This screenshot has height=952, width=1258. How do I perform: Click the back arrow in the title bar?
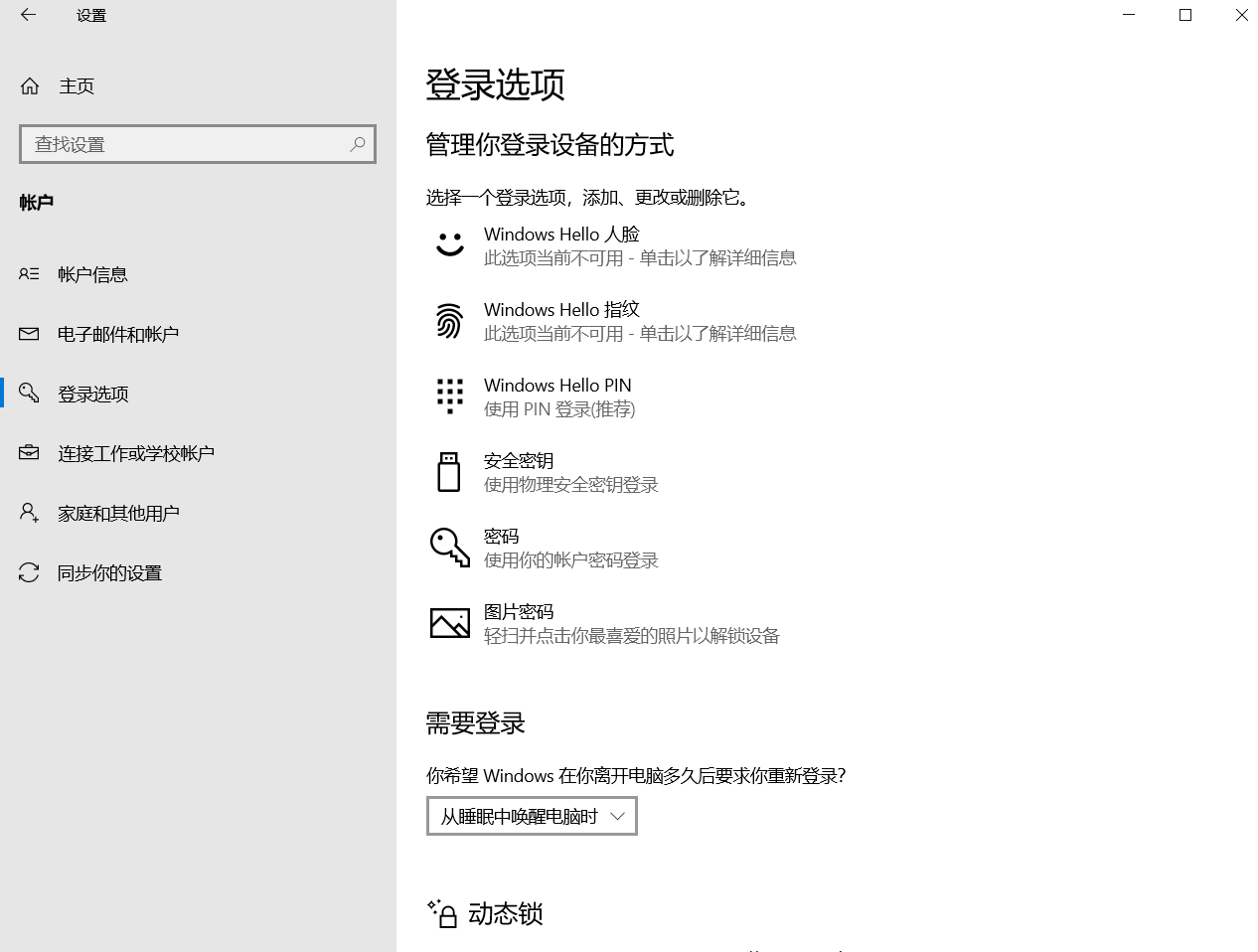[28, 15]
